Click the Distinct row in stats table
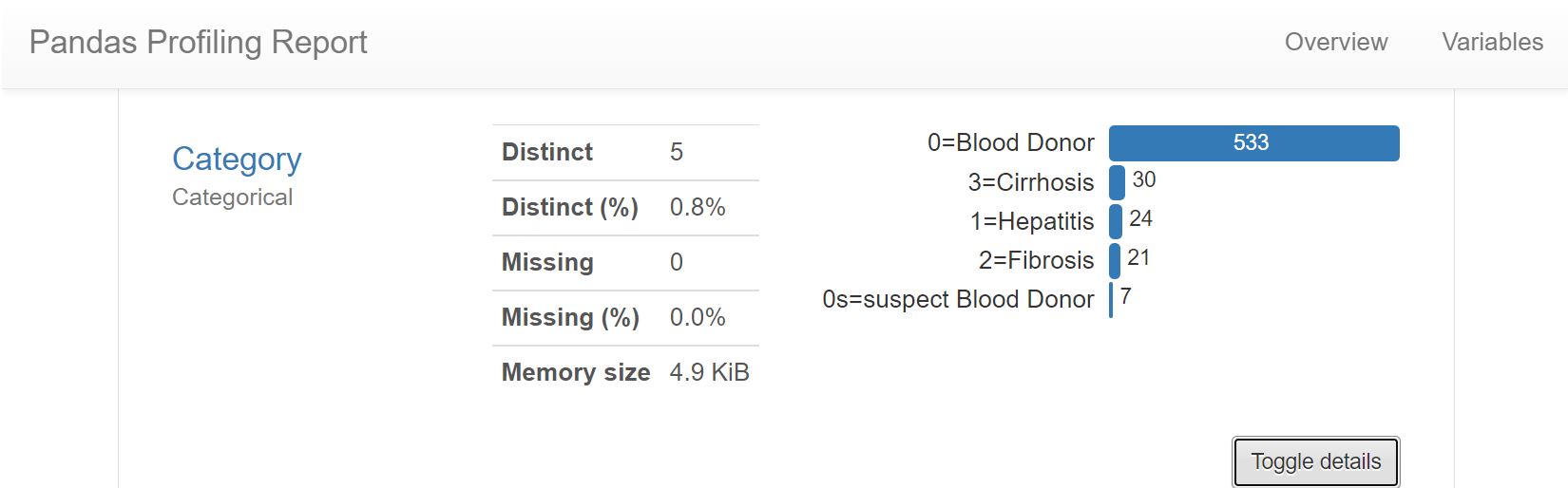The width and height of the screenshot is (1568, 488). [x=625, y=152]
